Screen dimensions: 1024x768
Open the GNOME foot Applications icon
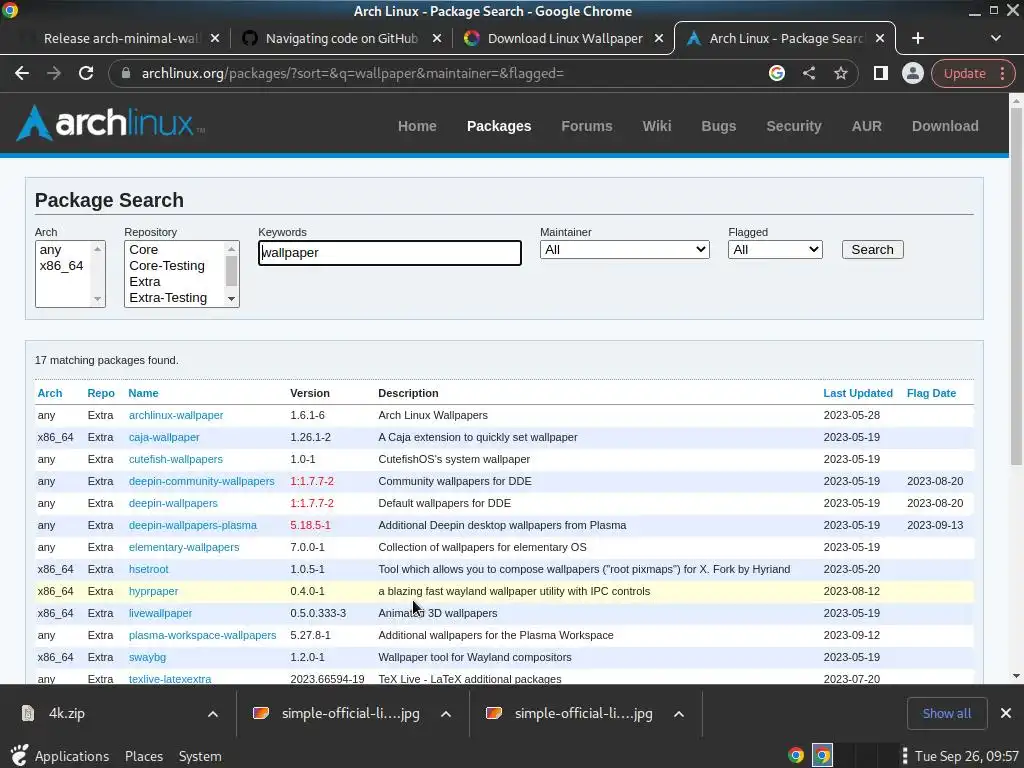point(20,756)
